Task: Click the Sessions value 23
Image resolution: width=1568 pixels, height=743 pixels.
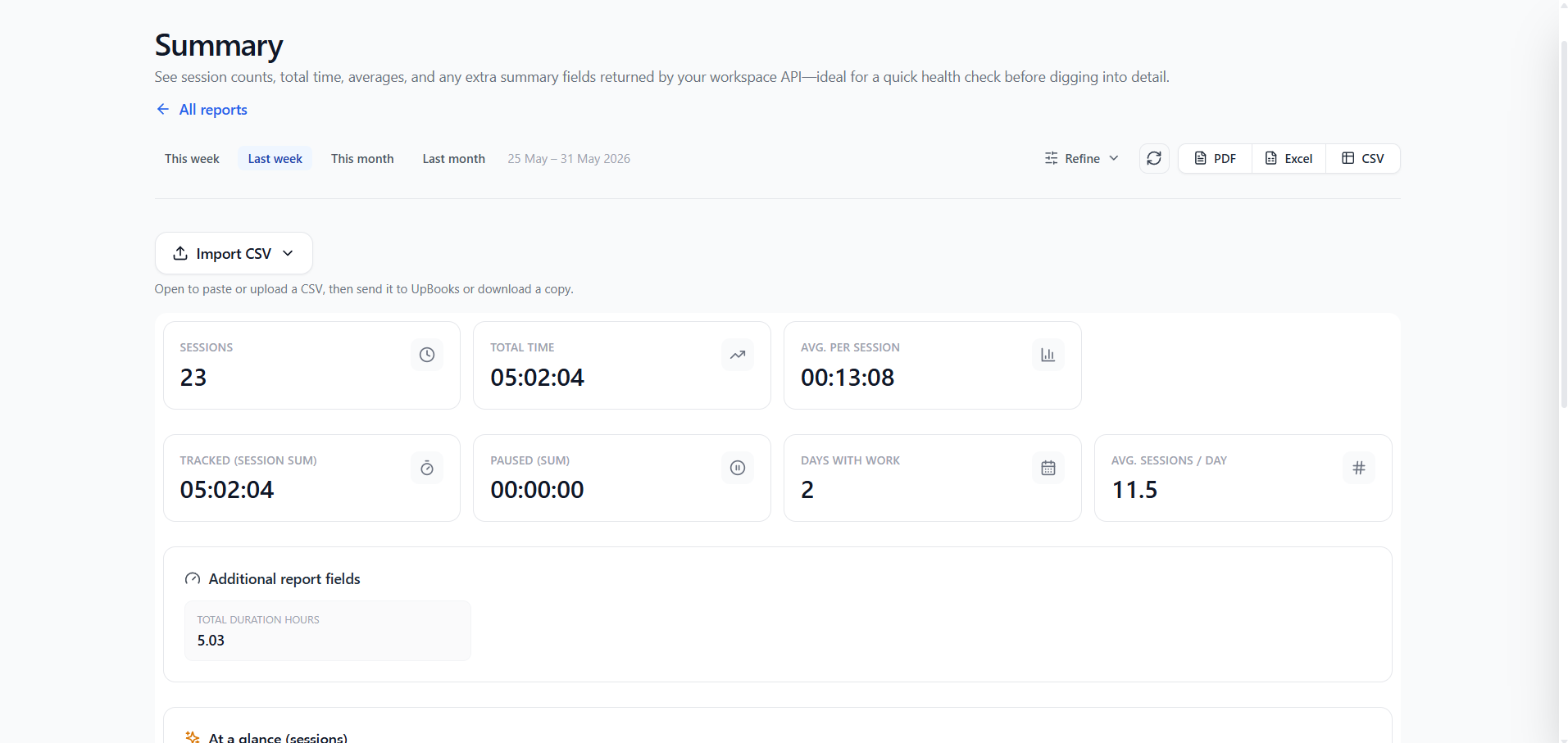Action: [193, 377]
